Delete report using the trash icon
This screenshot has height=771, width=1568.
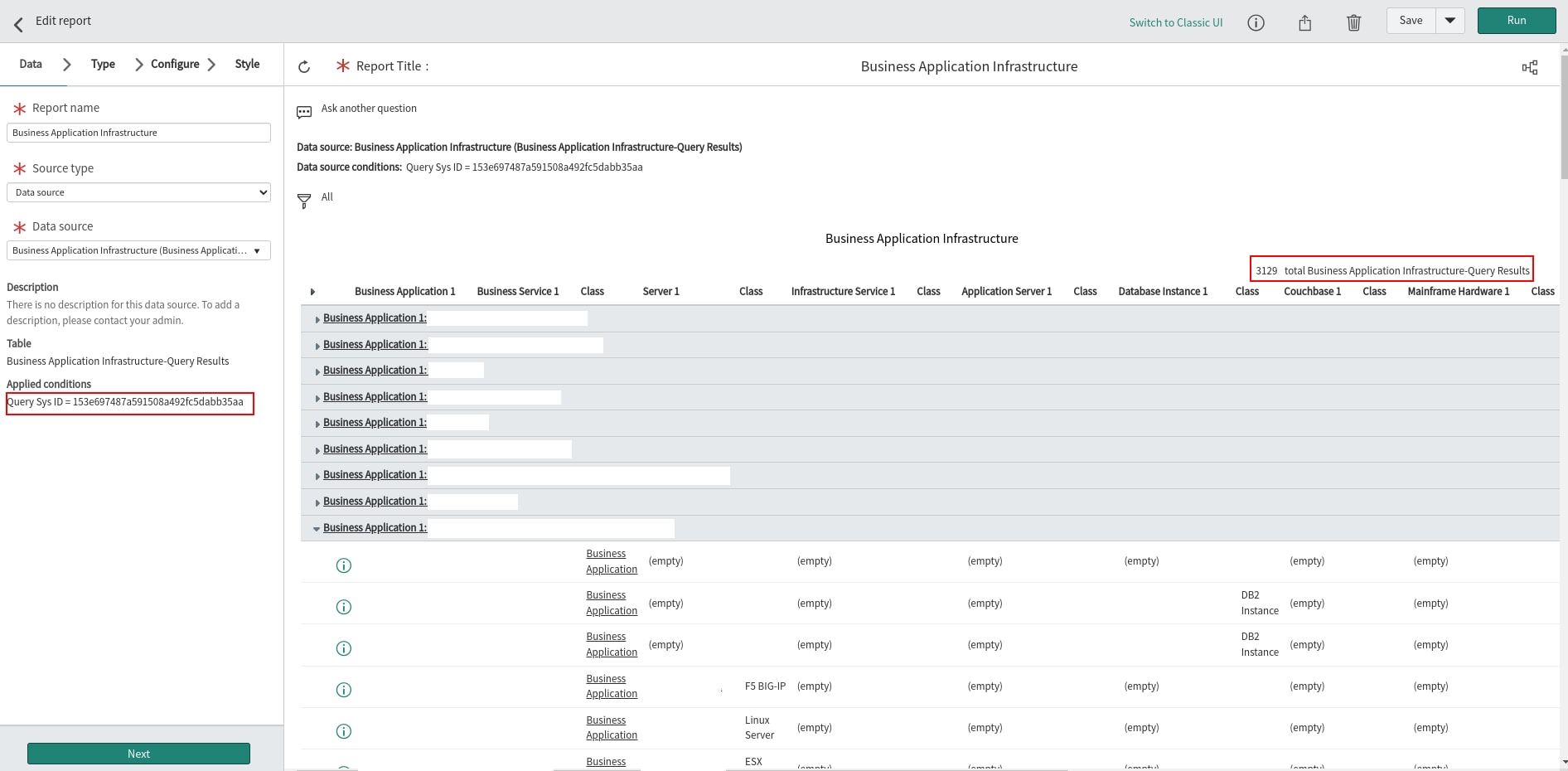click(1353, 23)
